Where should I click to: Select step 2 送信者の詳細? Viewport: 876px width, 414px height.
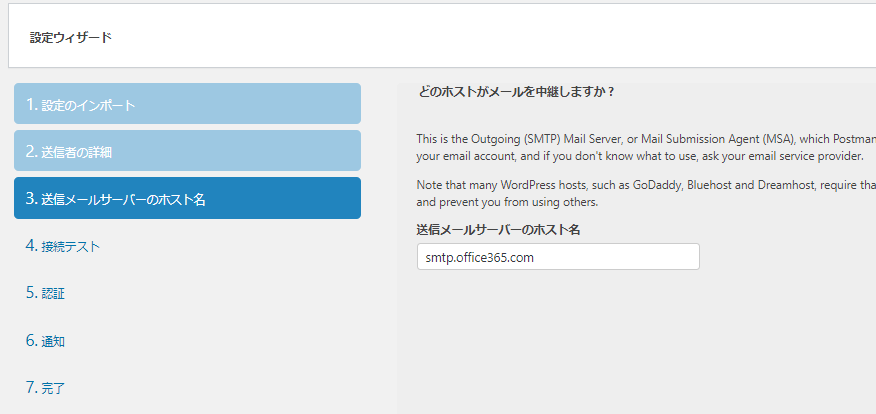[x=187, y=151]
